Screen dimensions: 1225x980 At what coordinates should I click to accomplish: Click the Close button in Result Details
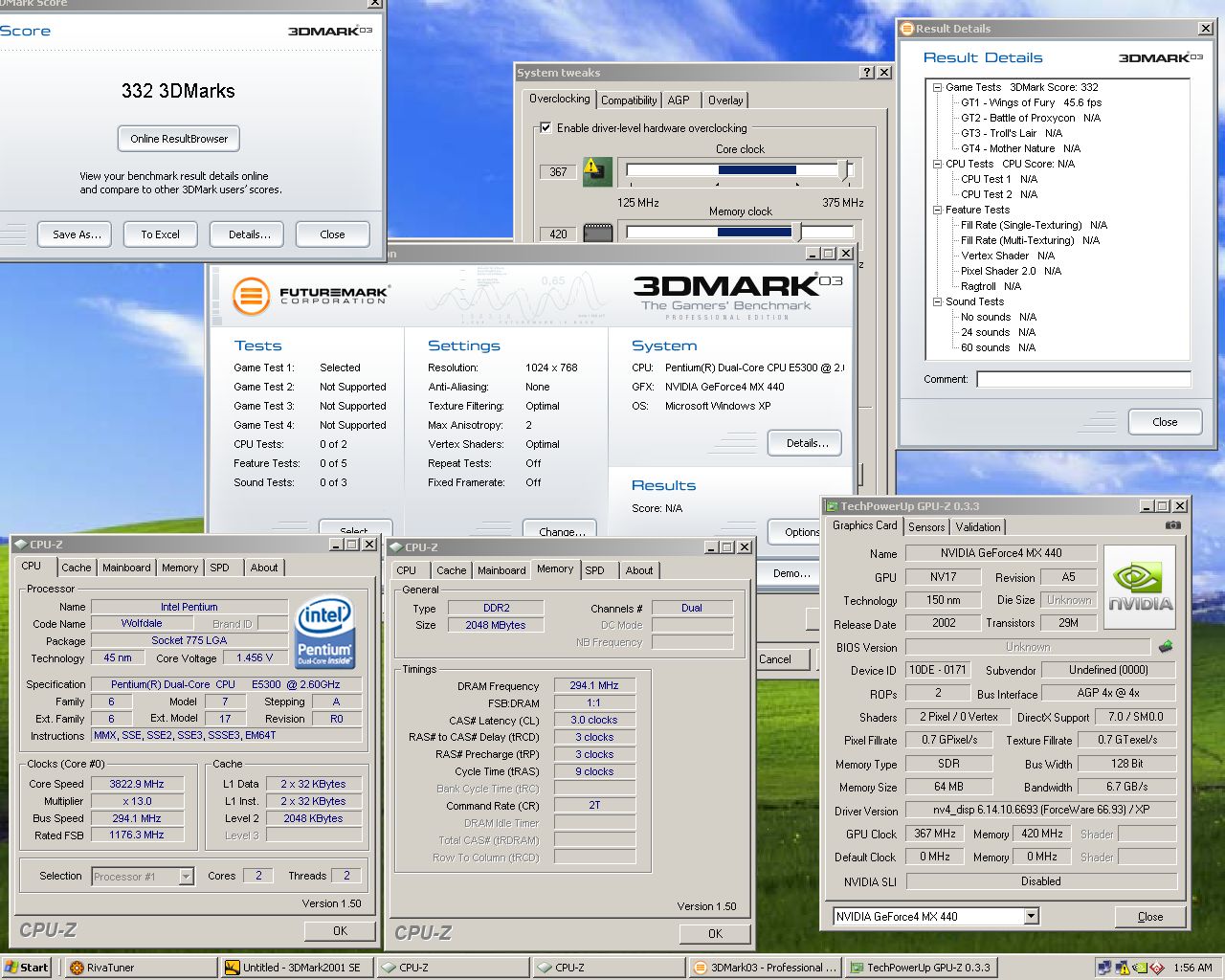(x=1165, y=422)
